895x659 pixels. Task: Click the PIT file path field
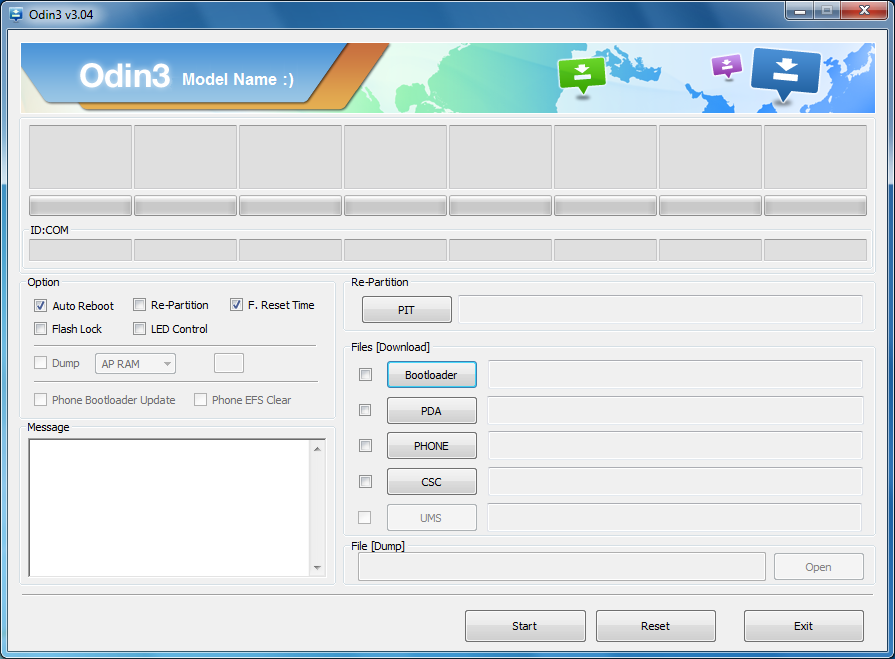point(660,309)
